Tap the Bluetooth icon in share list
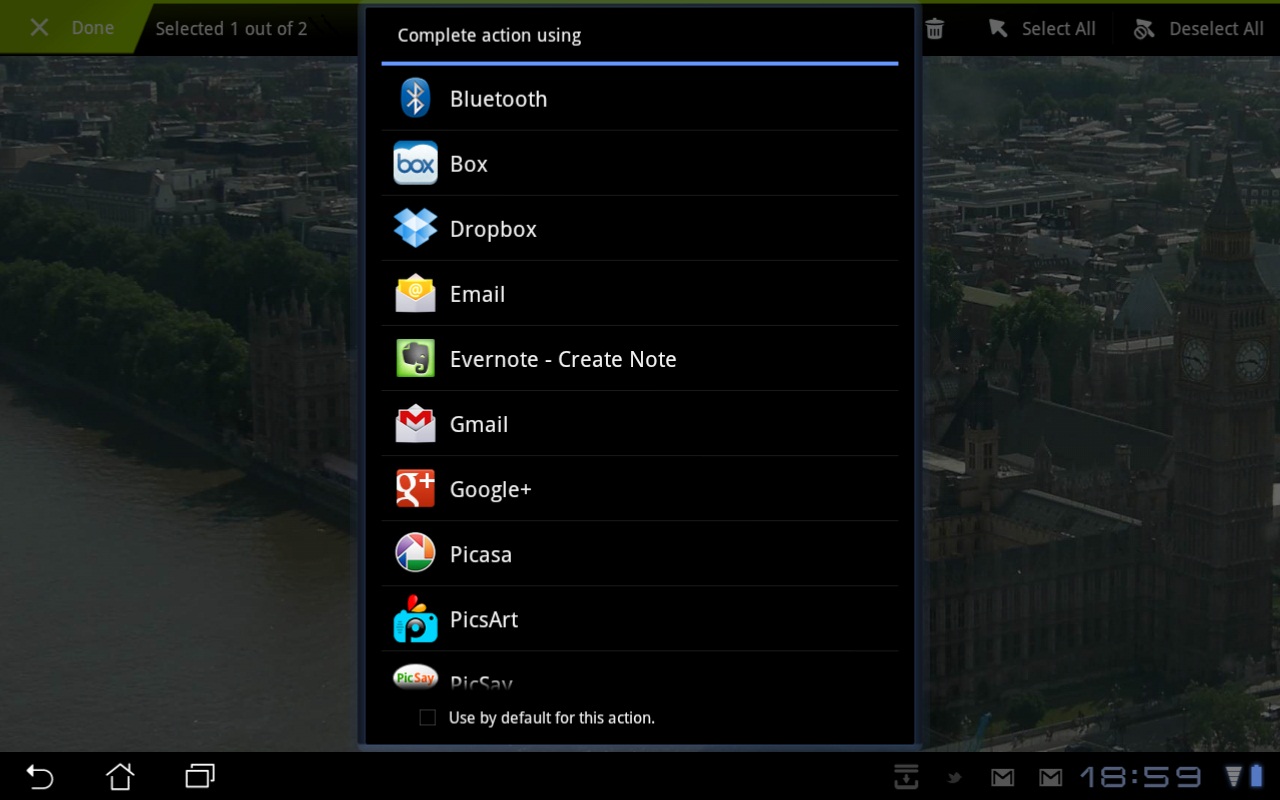The image size is (1280, 800). pos(415,98)
